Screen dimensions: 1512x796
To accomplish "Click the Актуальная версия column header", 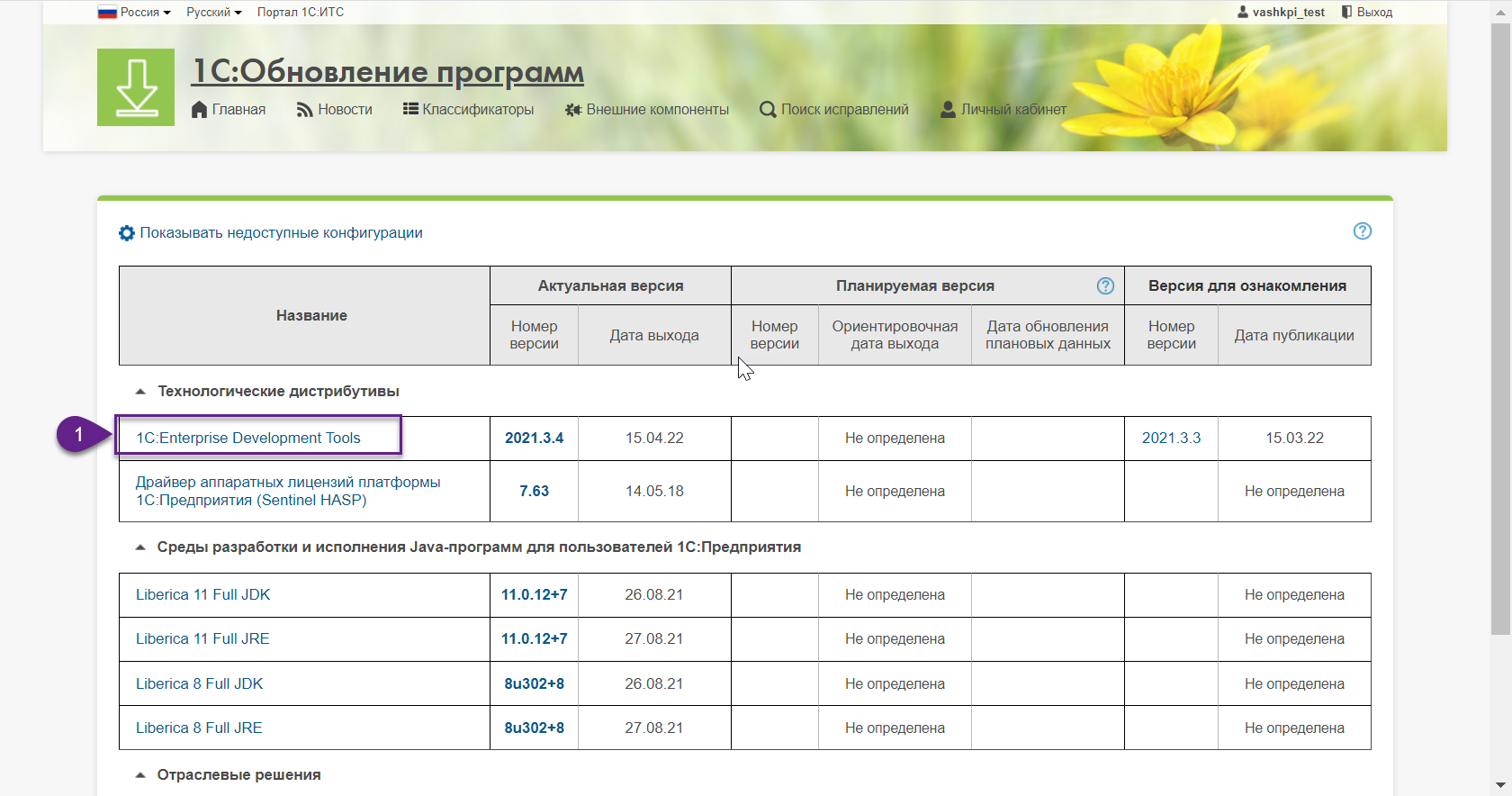I will [610, 286].
